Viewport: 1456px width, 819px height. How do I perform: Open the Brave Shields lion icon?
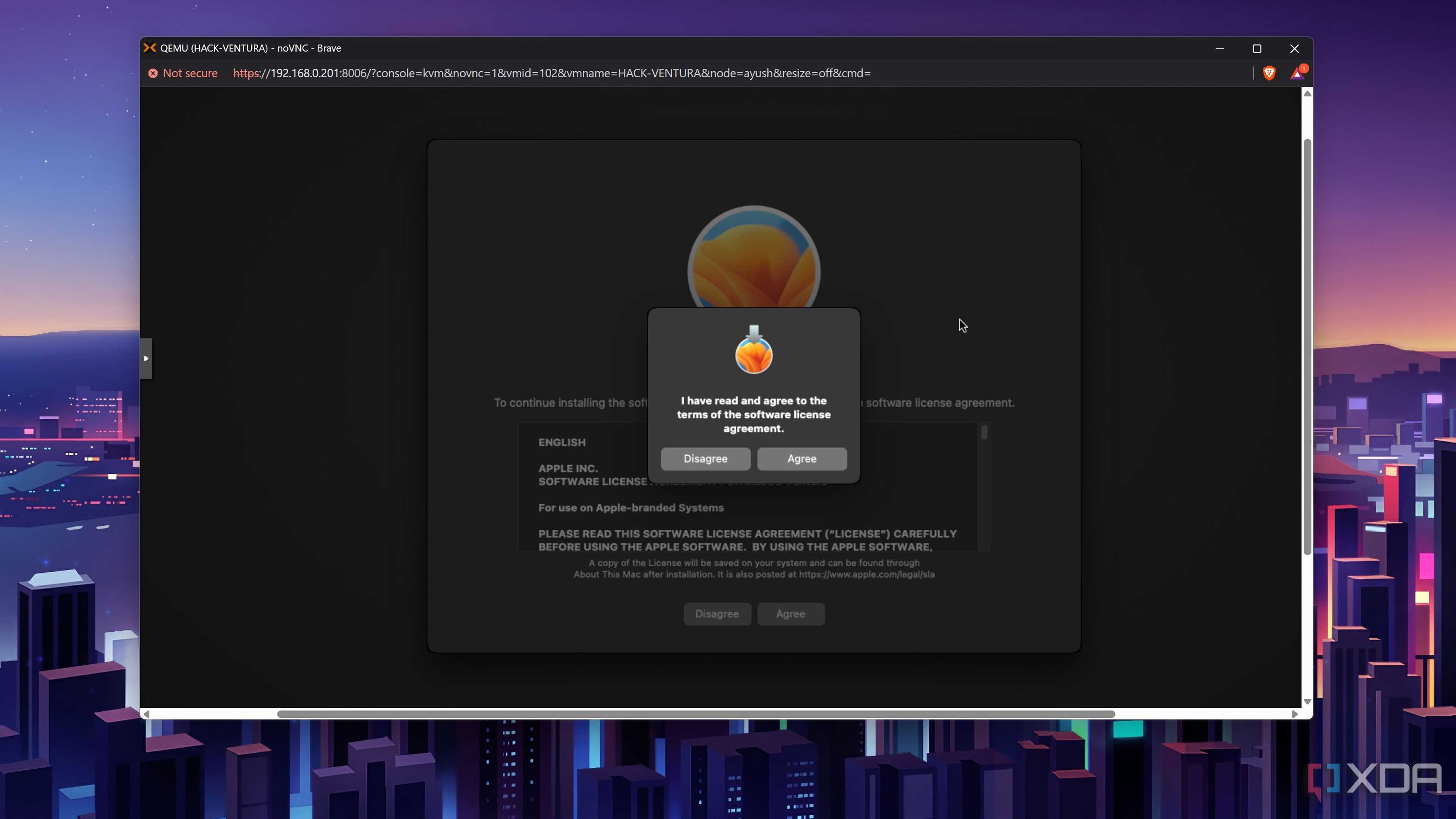(x=1269, y=73)
